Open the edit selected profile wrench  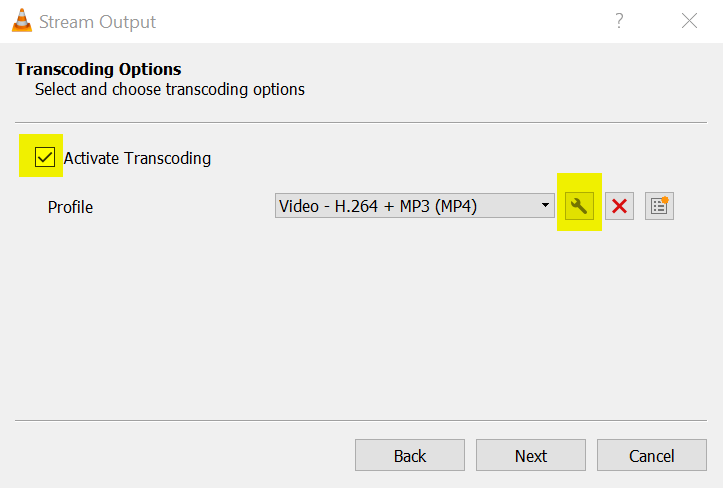[578, 206]
